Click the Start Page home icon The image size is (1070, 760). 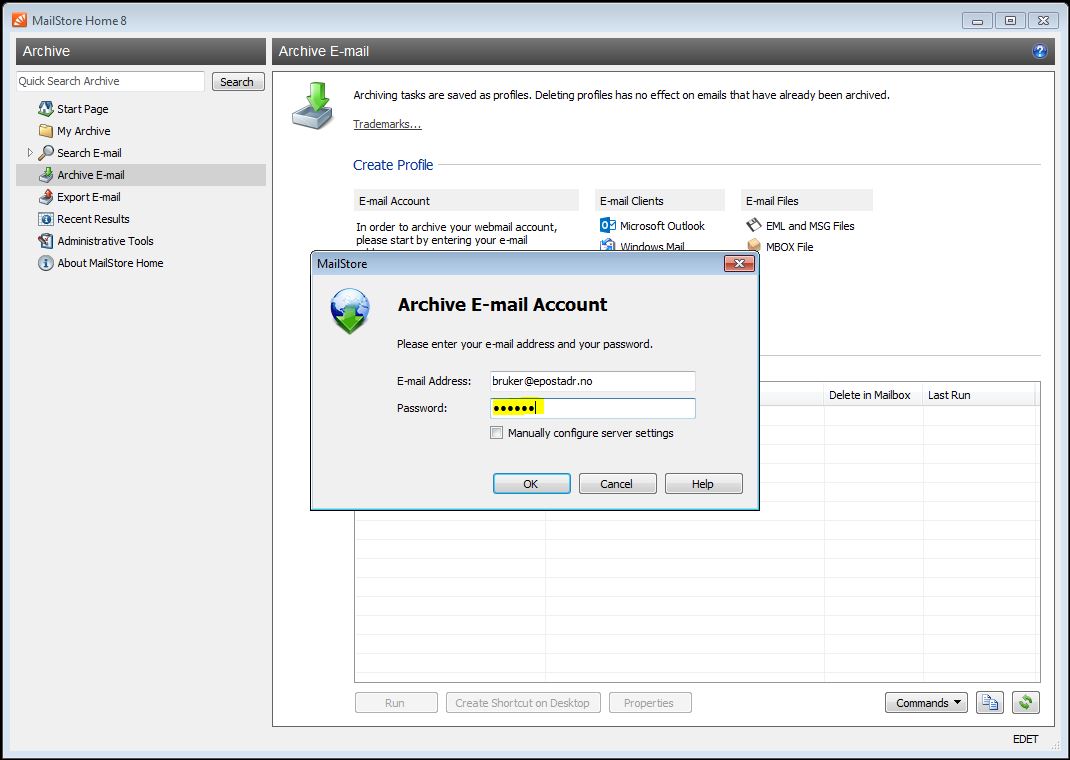pos(46,108)
